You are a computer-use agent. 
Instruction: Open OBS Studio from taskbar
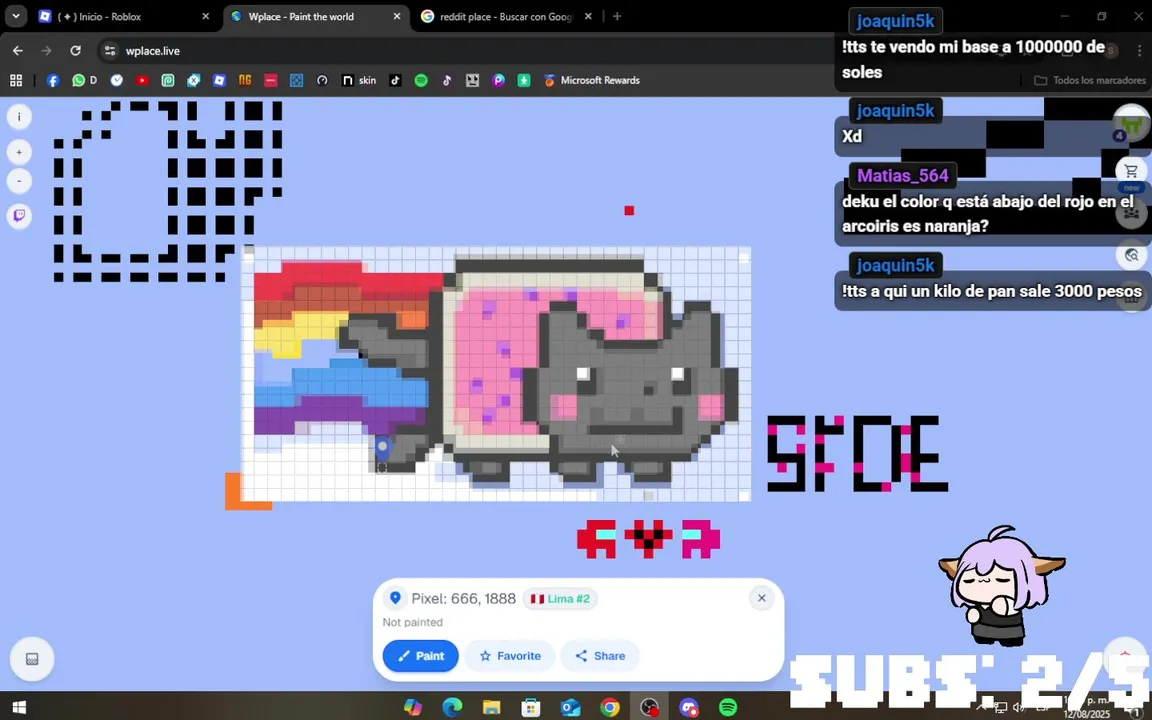(x=649, y=707)
